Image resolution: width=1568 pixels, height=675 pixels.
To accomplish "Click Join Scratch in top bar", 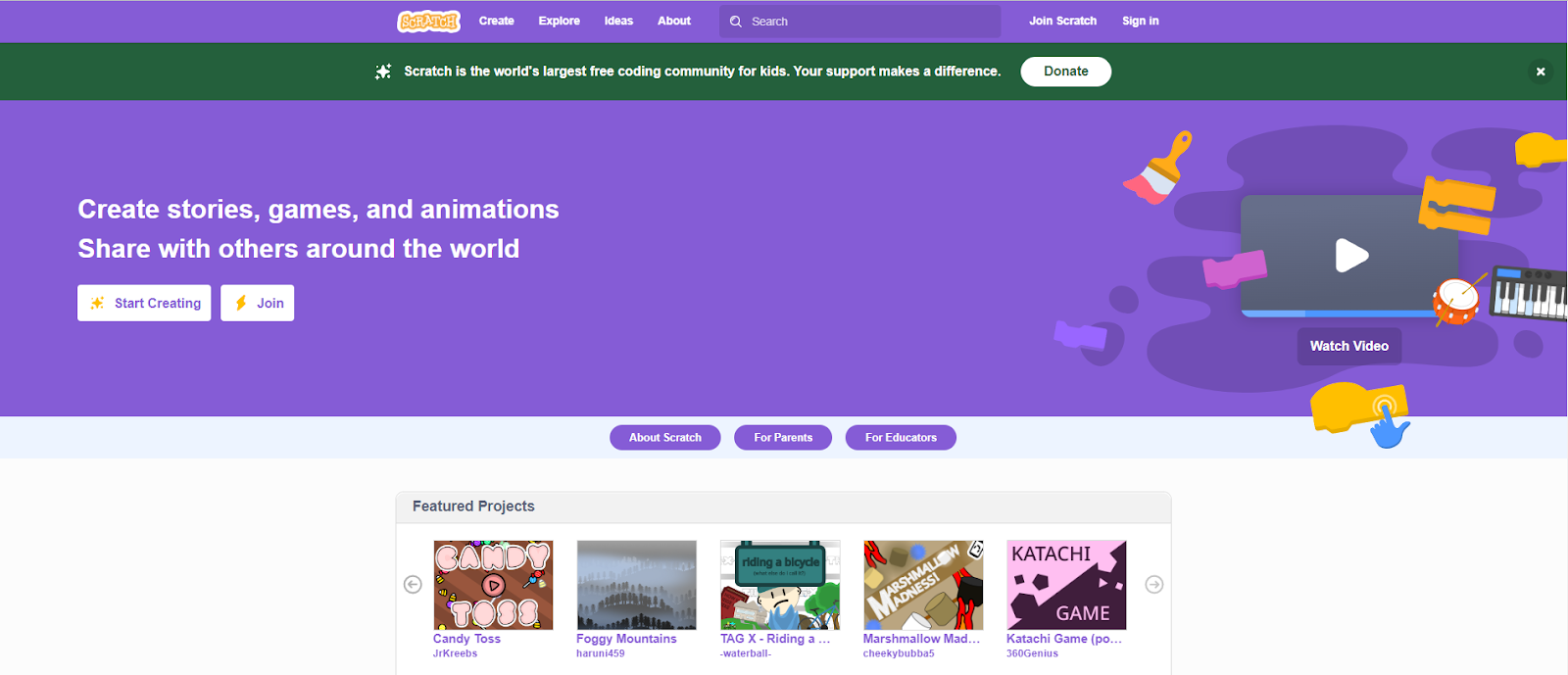I will click(1062, 21).
